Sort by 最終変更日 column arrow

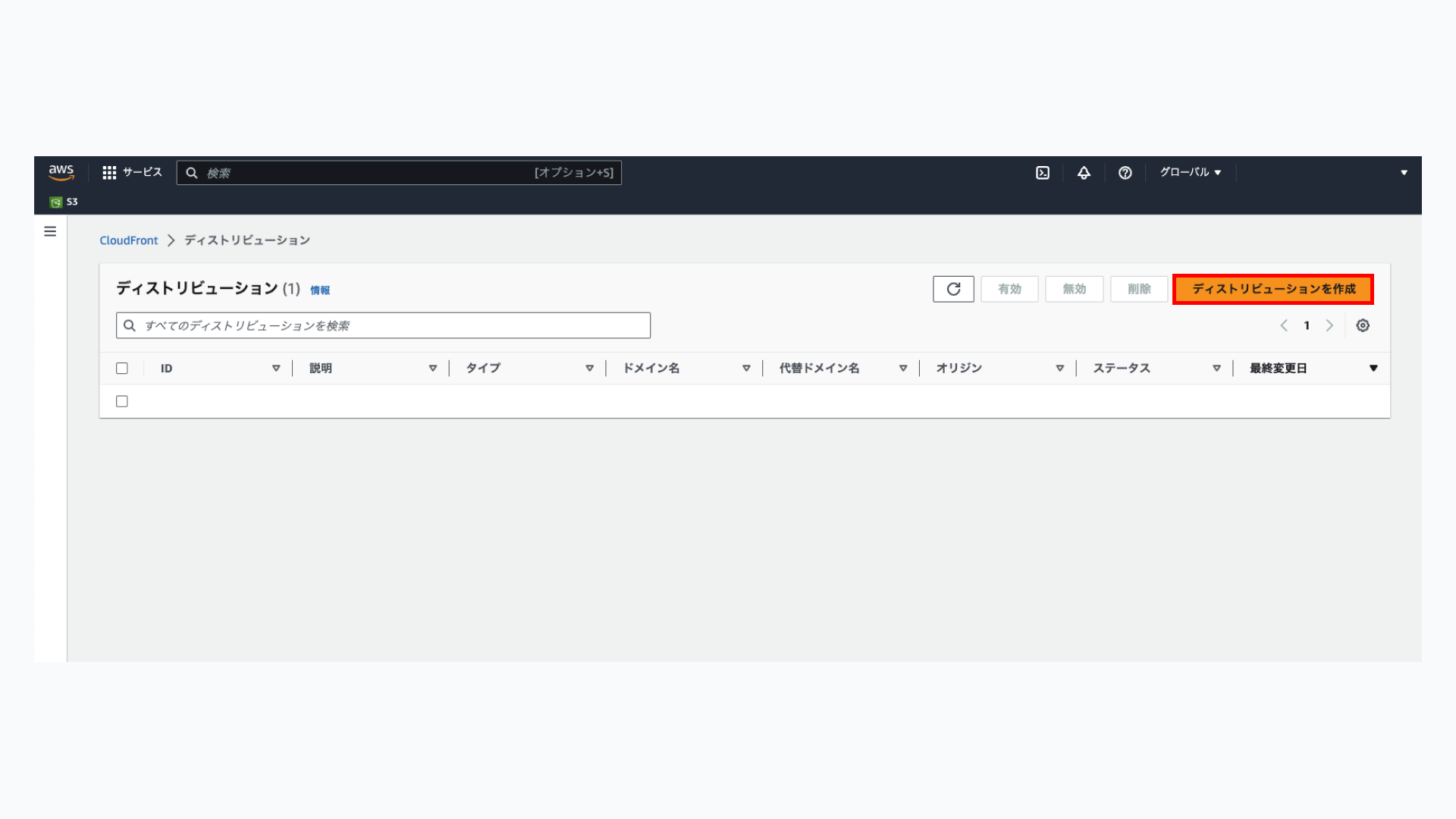1373,369
